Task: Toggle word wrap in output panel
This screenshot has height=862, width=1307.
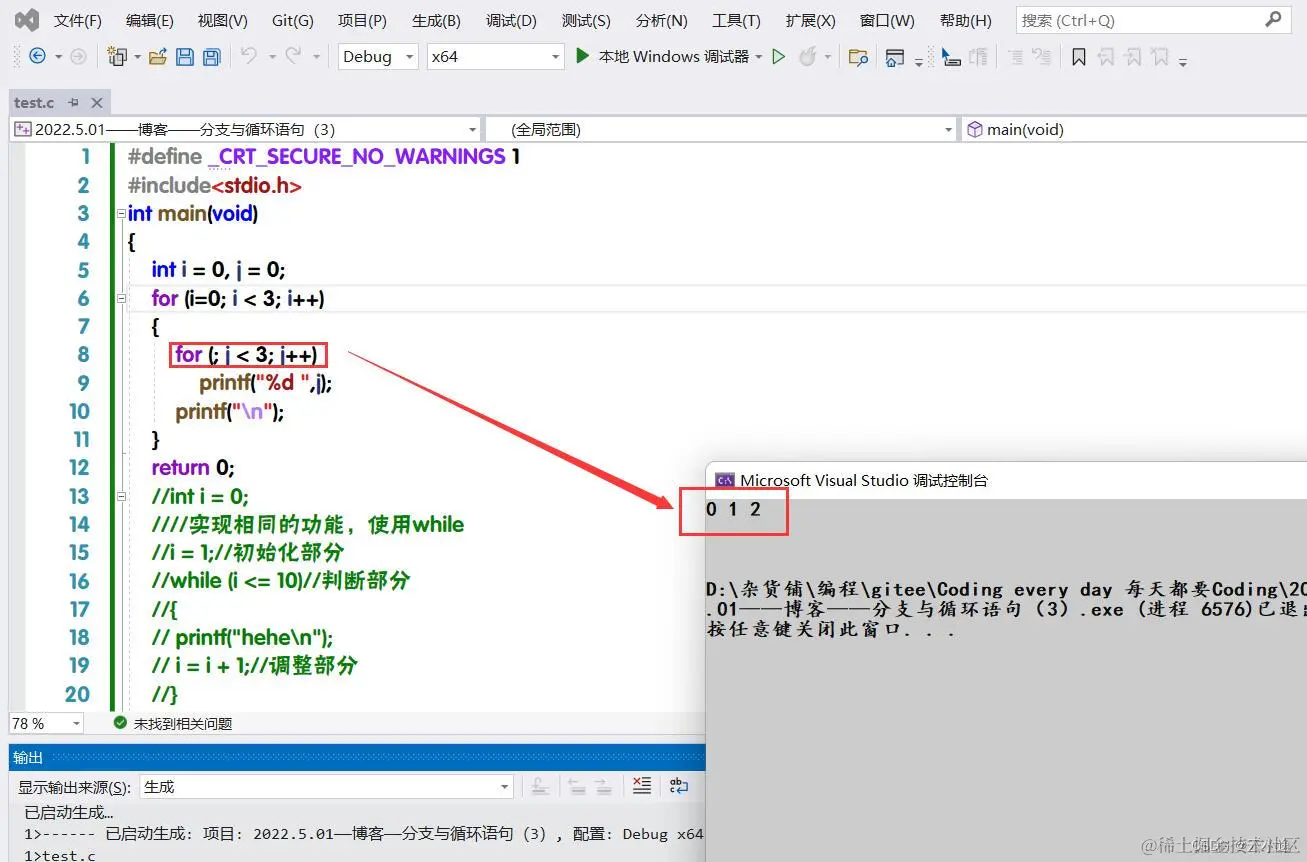Action: coord(679,786)
